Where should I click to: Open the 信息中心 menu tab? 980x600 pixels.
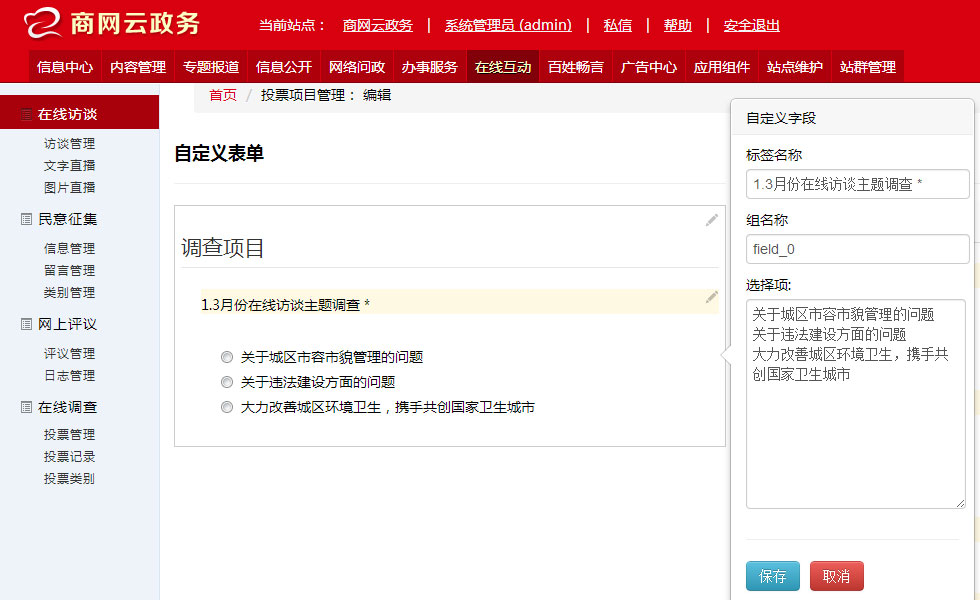pos(65,66)
